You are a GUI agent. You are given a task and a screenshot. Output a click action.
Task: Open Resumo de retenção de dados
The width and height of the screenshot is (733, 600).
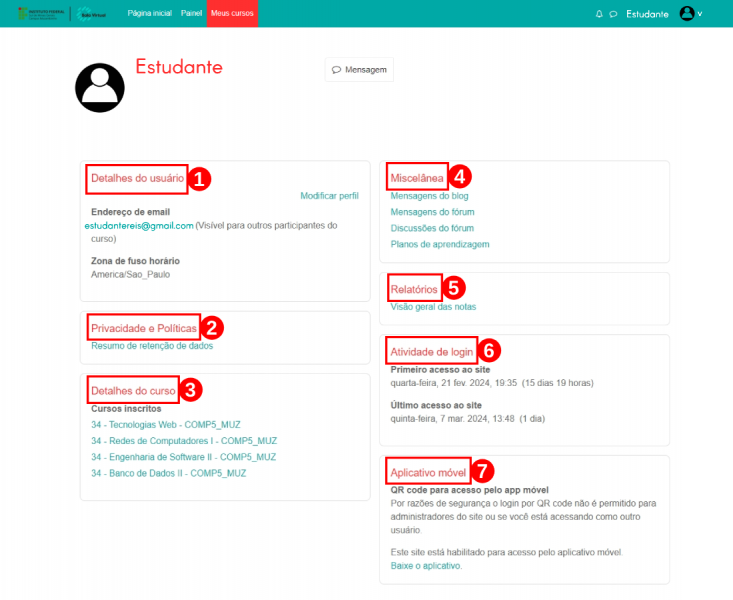click(152, 346)
